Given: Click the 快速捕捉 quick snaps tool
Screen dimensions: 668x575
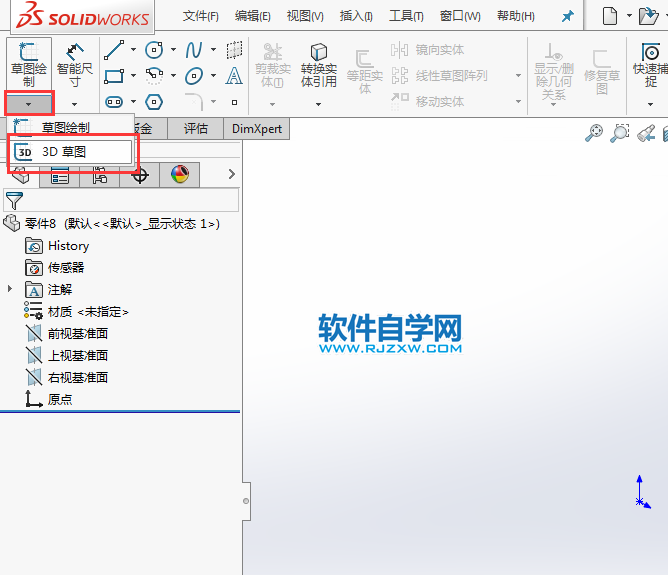Looking at the screenshot, I should pos(650,65).
